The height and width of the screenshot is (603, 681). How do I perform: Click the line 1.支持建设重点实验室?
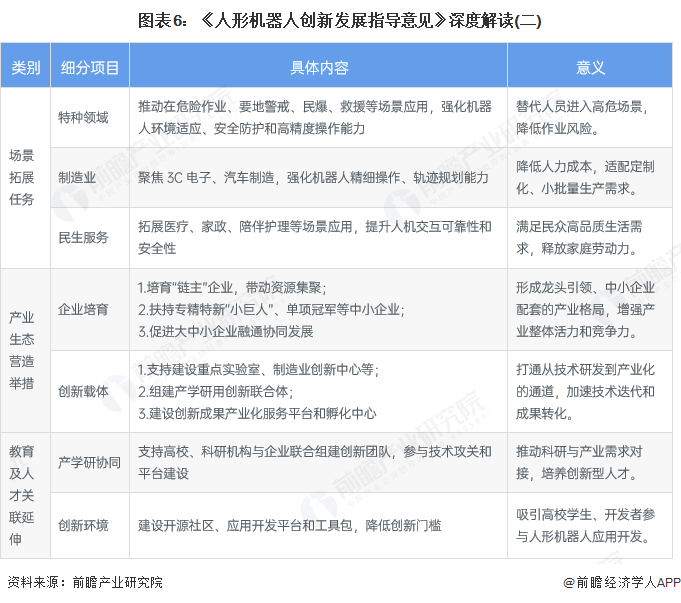pyautogui.click(x=258, y=370)
